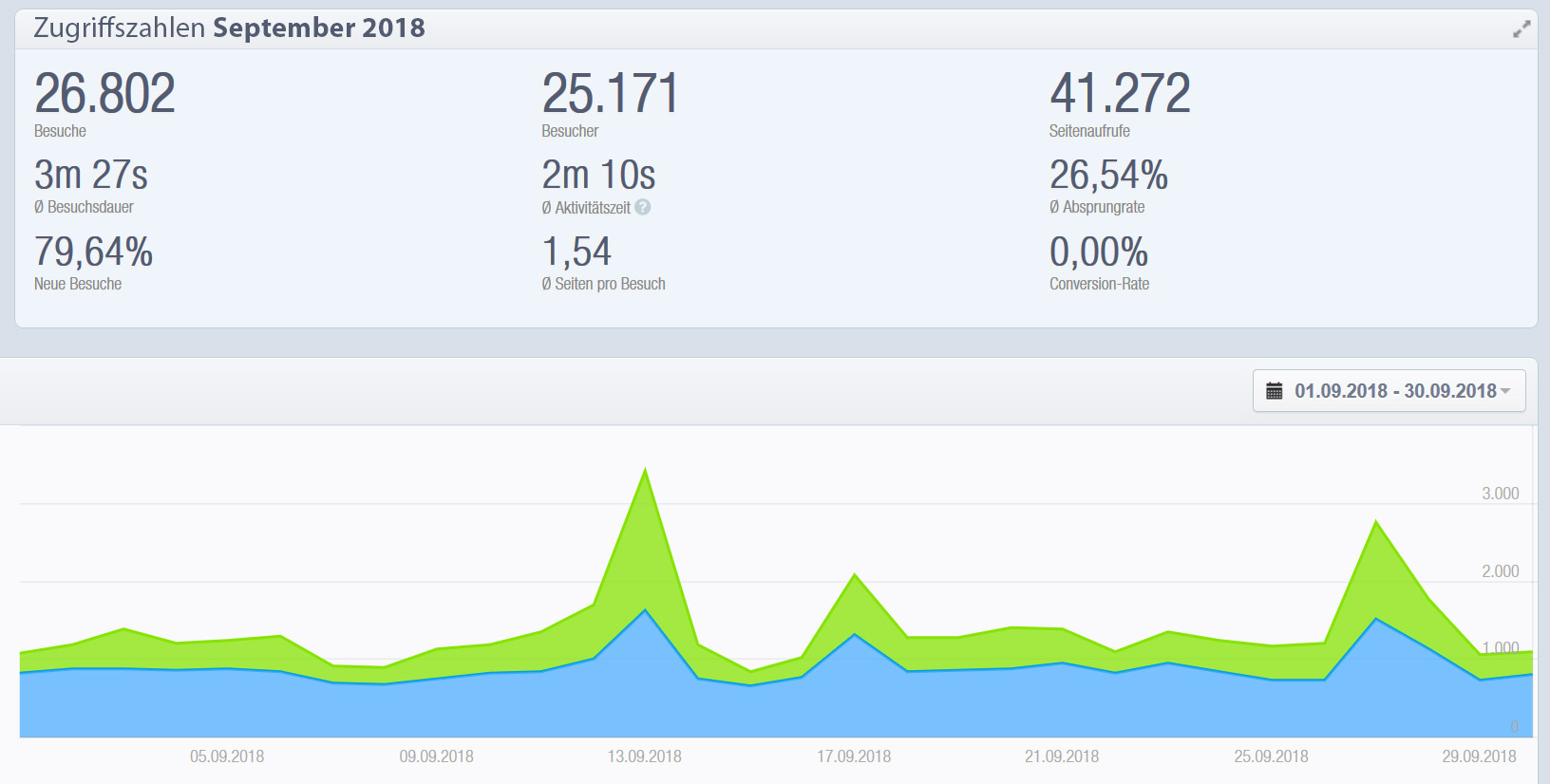The height and width of the screenshot is (784, 1550).
Task: Click the 41.272 Seitenaufrufe number
Action: coord(1119,94)
